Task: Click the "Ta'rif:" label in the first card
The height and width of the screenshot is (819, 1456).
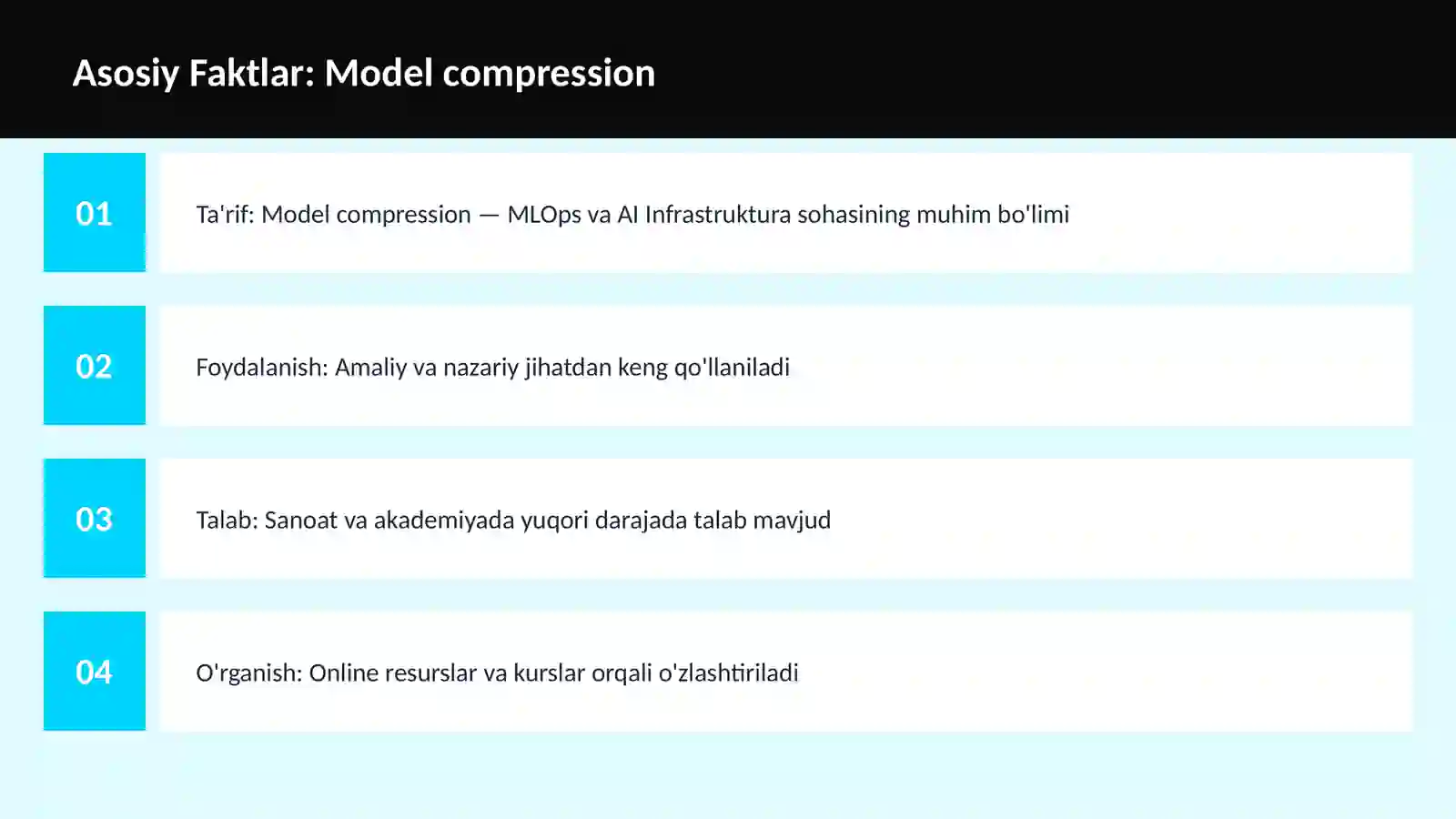Action: 225,214
